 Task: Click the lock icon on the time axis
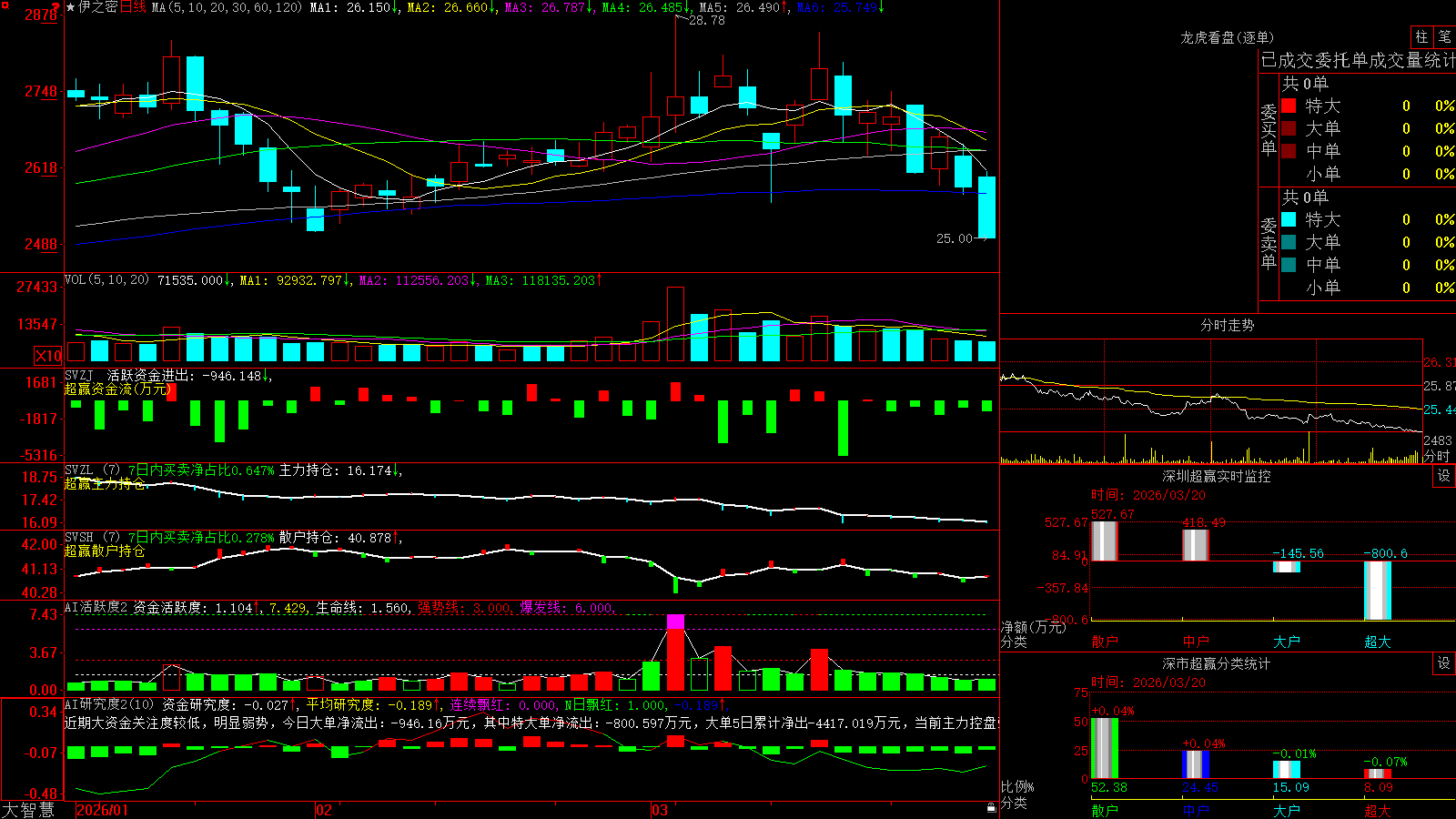pyautogui.click(x=991, y=808)
